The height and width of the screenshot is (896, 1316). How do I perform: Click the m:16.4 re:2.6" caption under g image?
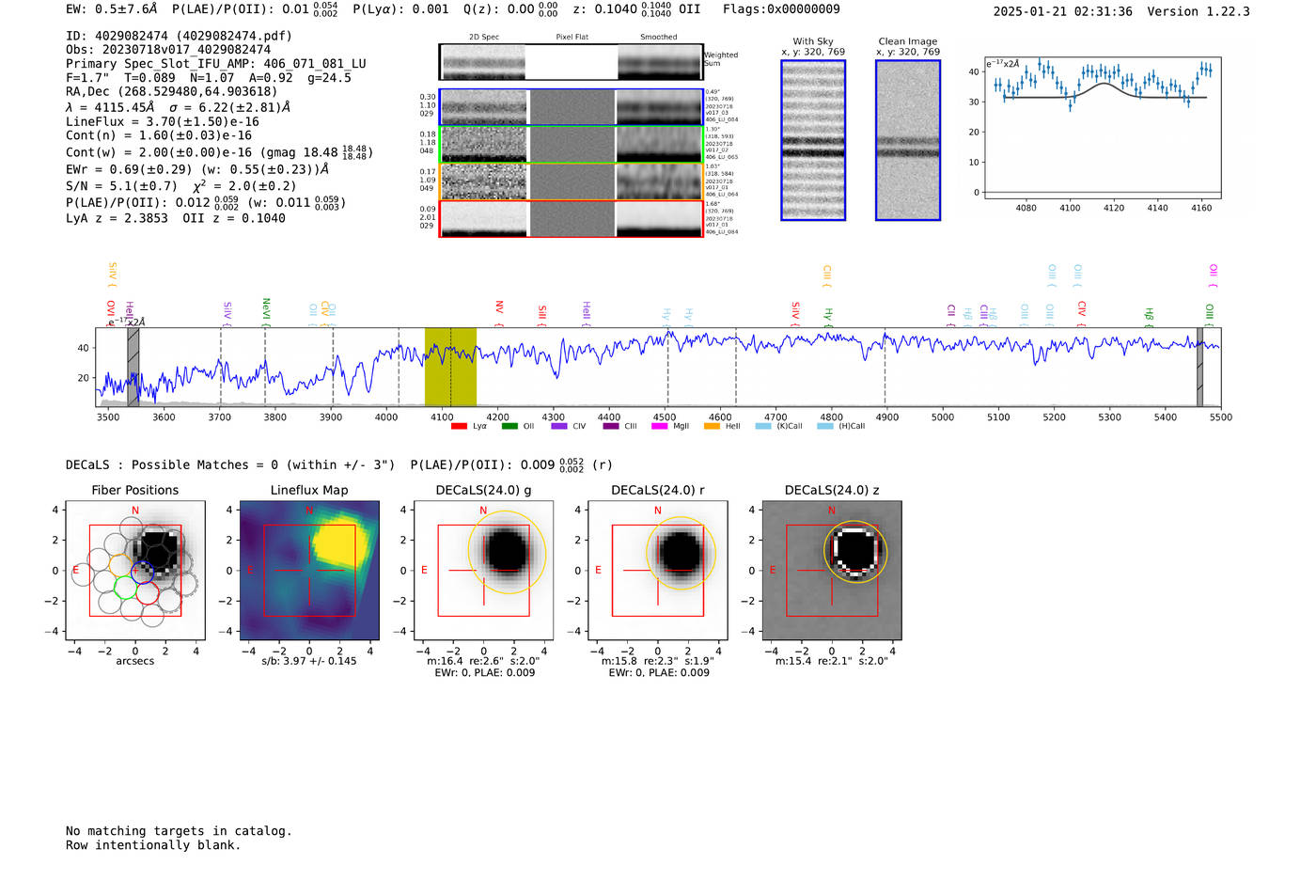click(x=483, y=661)
